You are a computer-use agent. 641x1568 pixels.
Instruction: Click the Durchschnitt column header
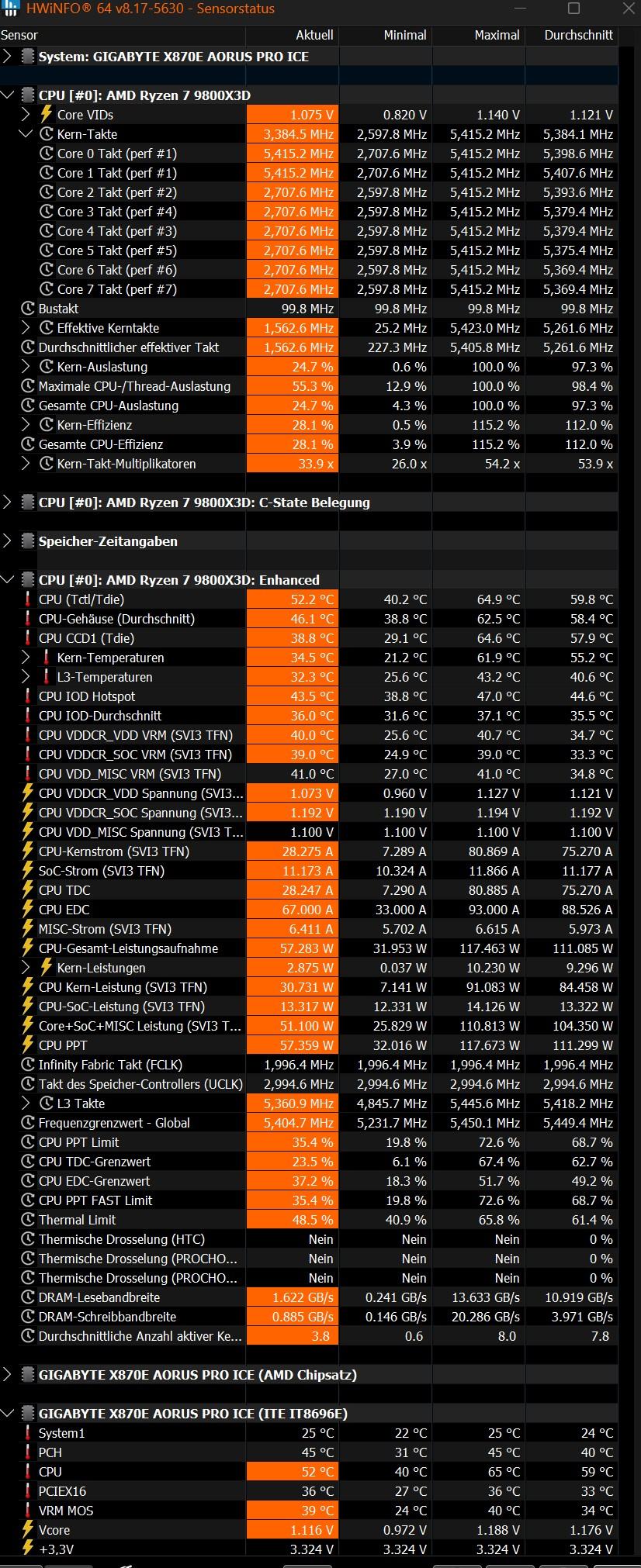pos(572,35)
